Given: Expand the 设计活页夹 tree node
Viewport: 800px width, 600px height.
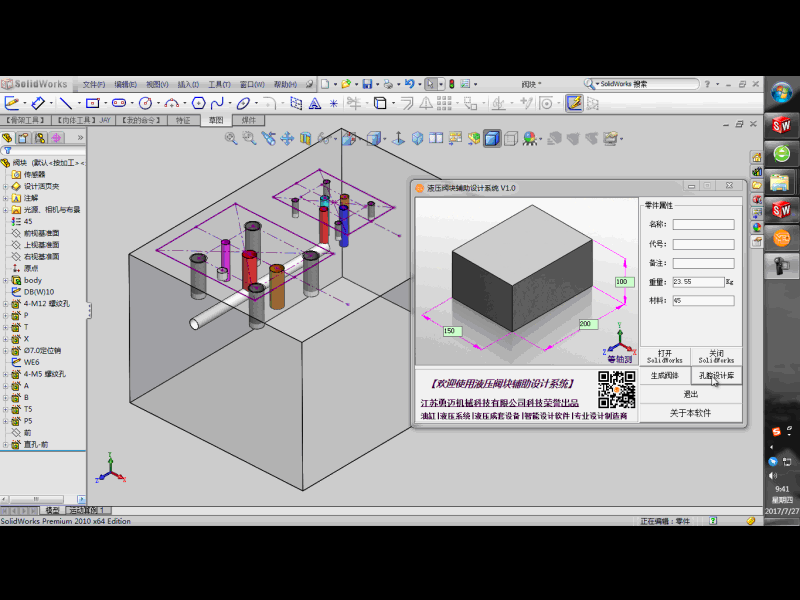Looking at the screenshot, I should (6, 186).
